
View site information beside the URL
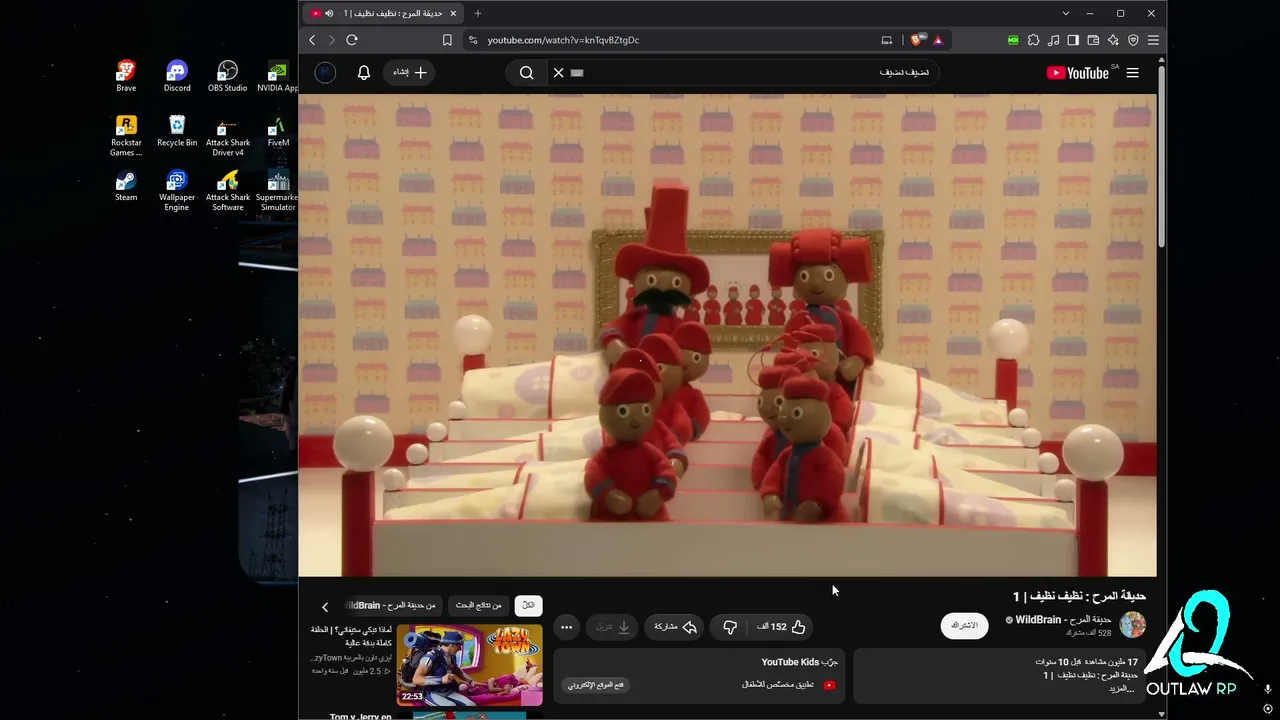pos(473,40)
